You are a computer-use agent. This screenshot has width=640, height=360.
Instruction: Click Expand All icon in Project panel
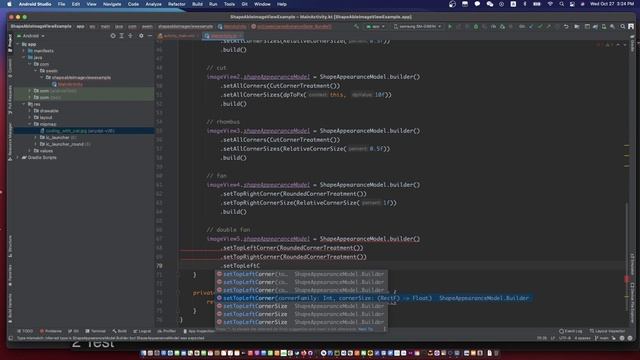[x=122, y=36]
